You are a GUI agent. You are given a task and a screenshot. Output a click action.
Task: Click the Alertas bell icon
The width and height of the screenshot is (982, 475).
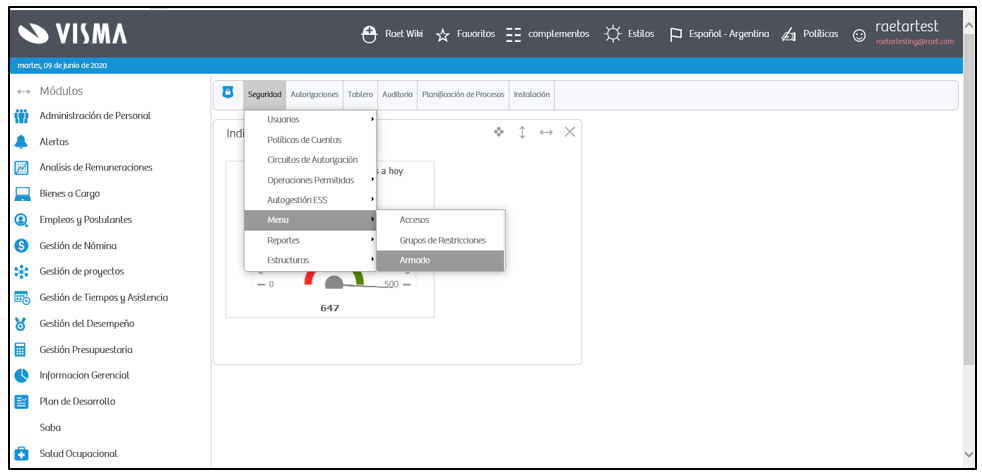click(22, 142)
